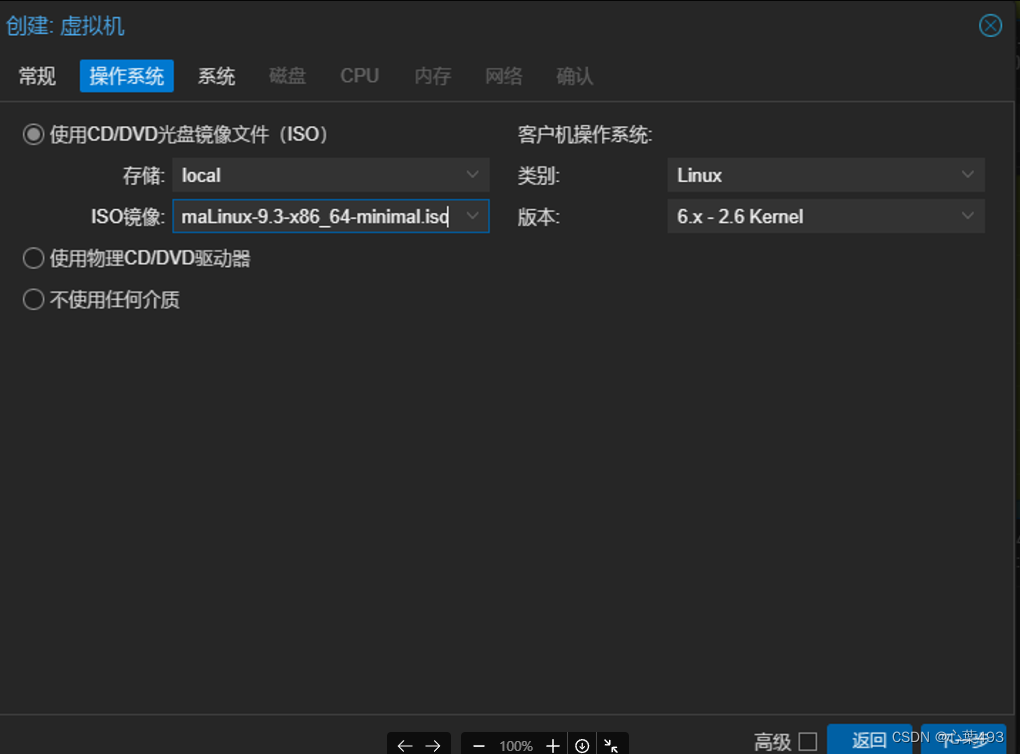The image size is (1020, 754).
Task: Choose the 不使用任何介质 radio button
Action: (x=33, y=299)
